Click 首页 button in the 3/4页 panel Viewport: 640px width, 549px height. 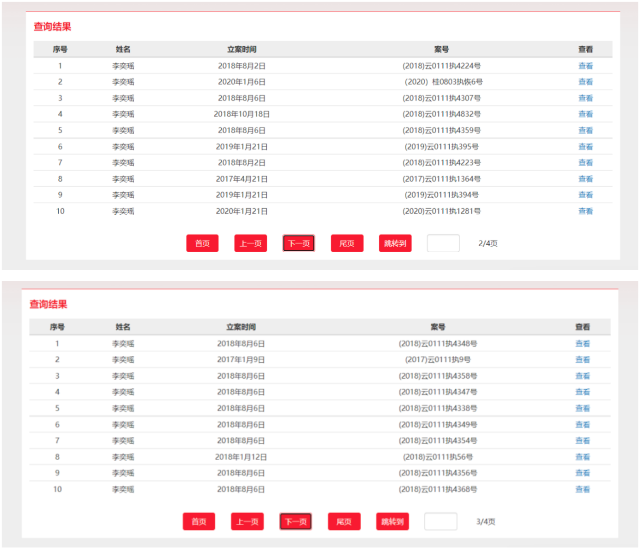pyautogui.click(x=199, y=521)
